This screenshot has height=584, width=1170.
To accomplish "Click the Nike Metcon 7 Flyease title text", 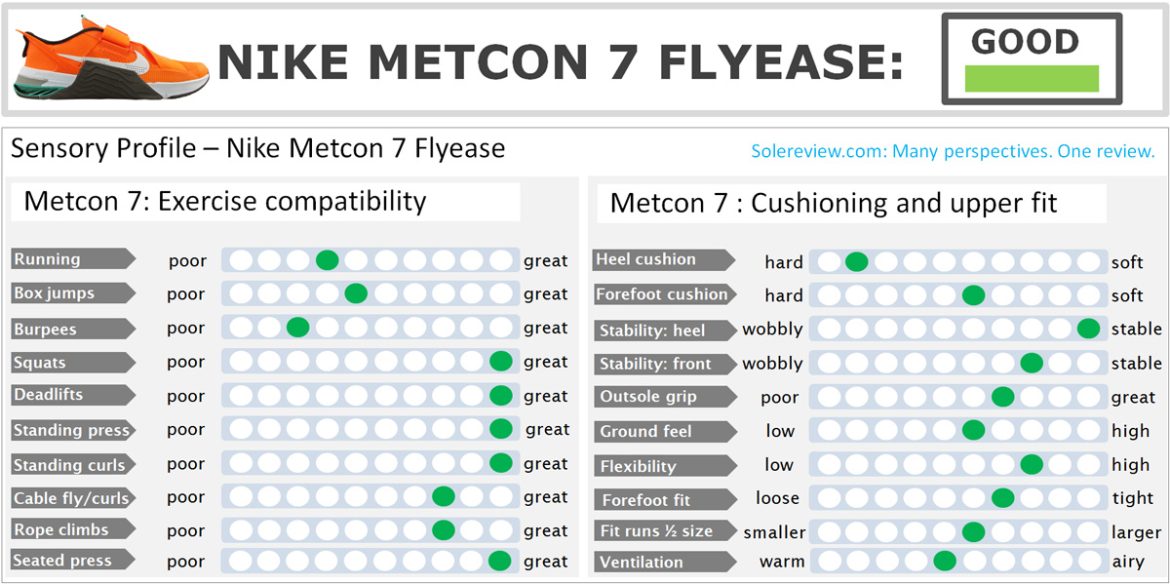I will click(x=560, y=64).
